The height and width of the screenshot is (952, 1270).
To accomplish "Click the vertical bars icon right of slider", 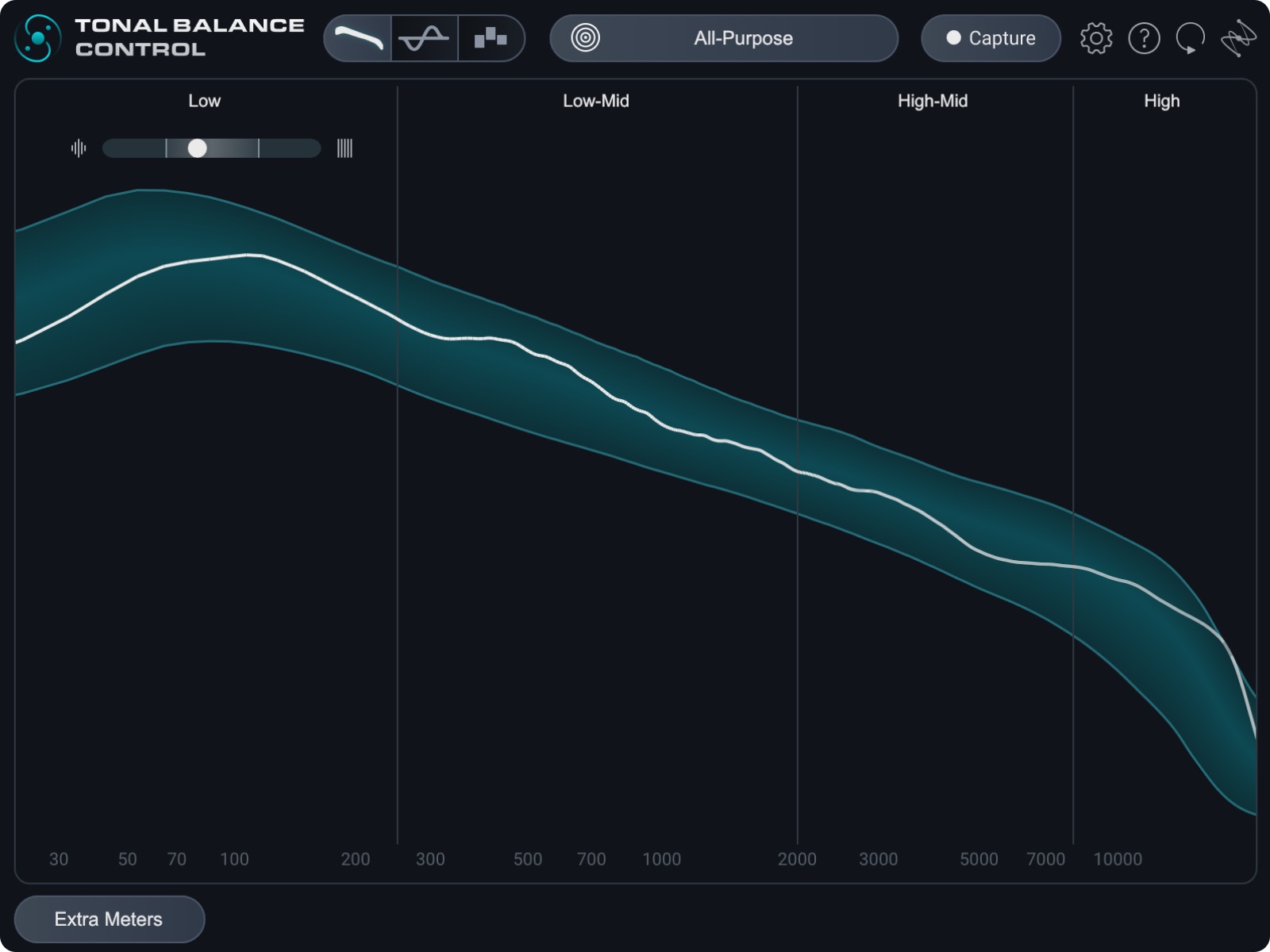I will [x=344, y=148].
